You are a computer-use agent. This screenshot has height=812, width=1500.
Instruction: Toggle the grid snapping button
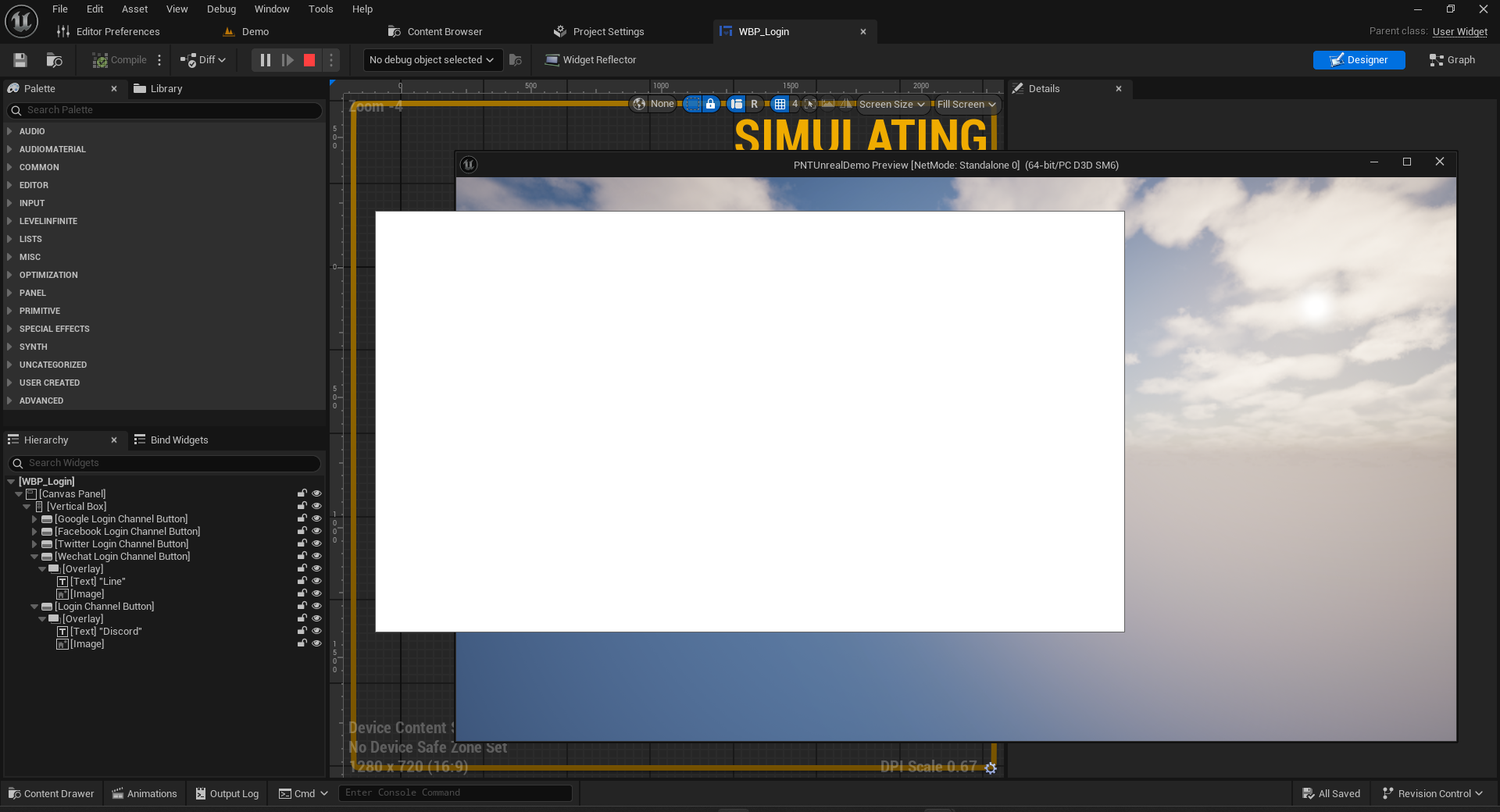[x=780, y=104]
